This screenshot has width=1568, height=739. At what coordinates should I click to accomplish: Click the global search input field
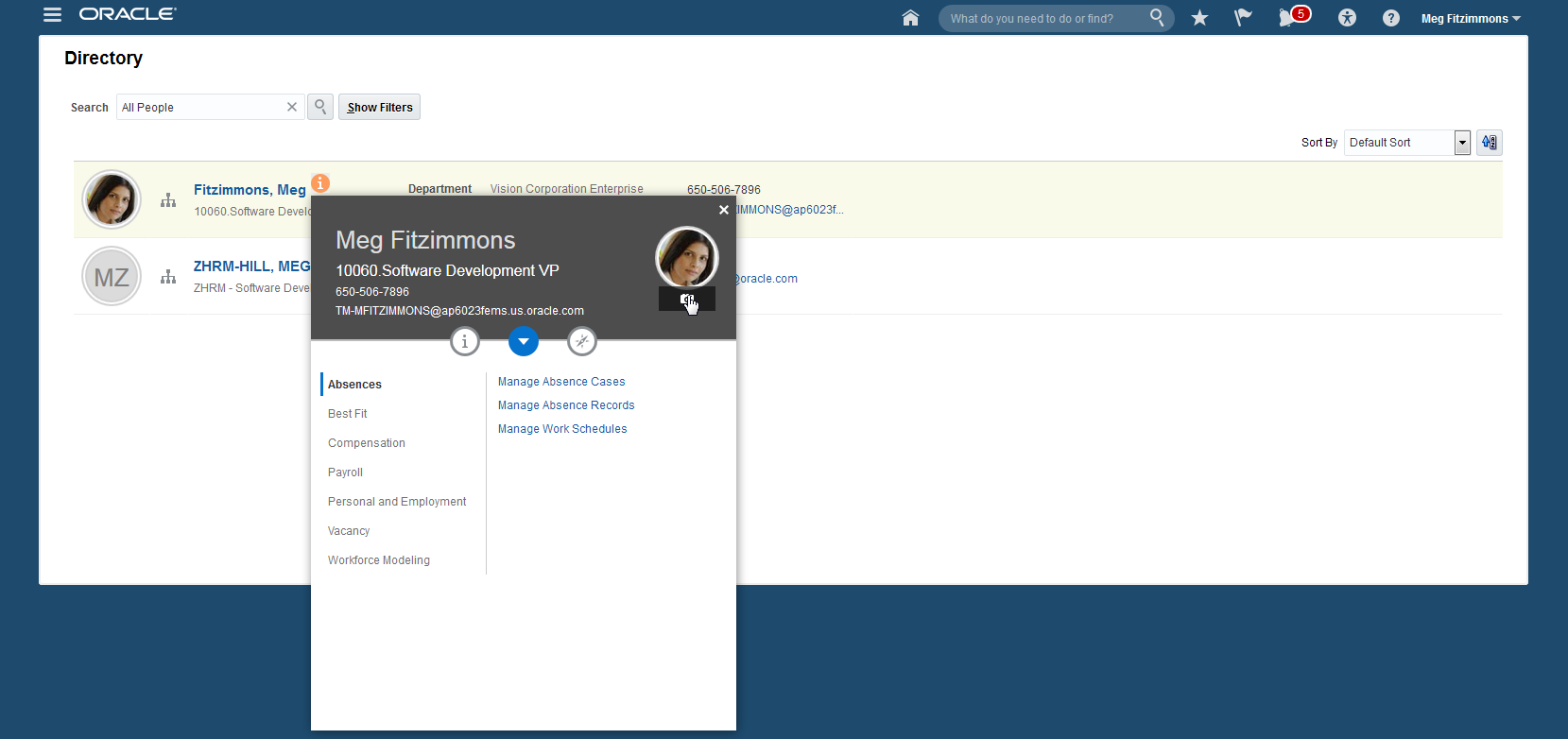(1044, 19)
